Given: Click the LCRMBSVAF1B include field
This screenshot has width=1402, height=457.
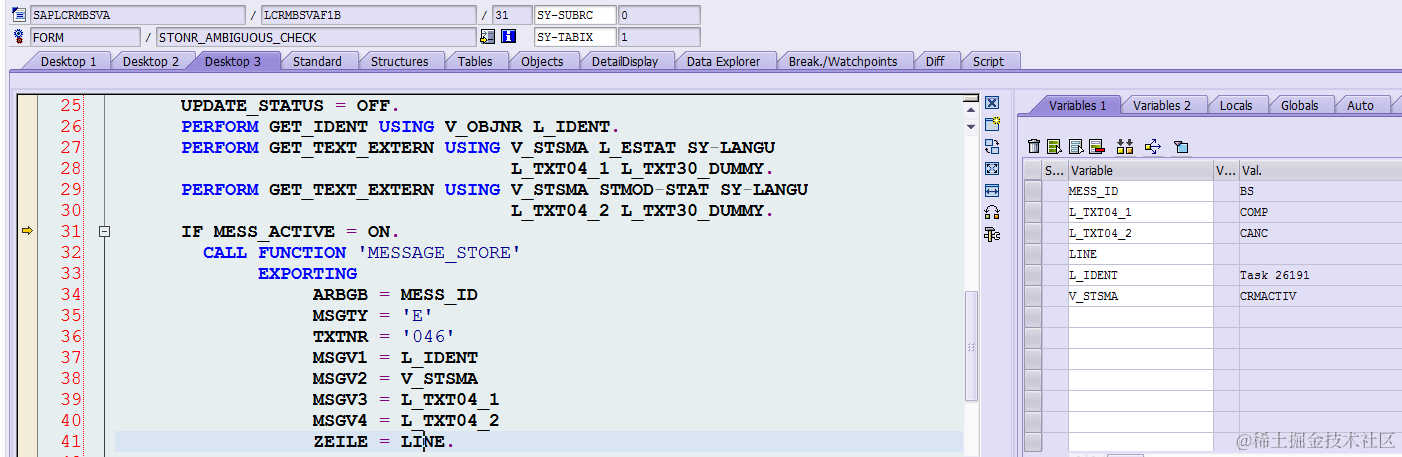Looking at the screenshot, I should (x=368, y=15).
